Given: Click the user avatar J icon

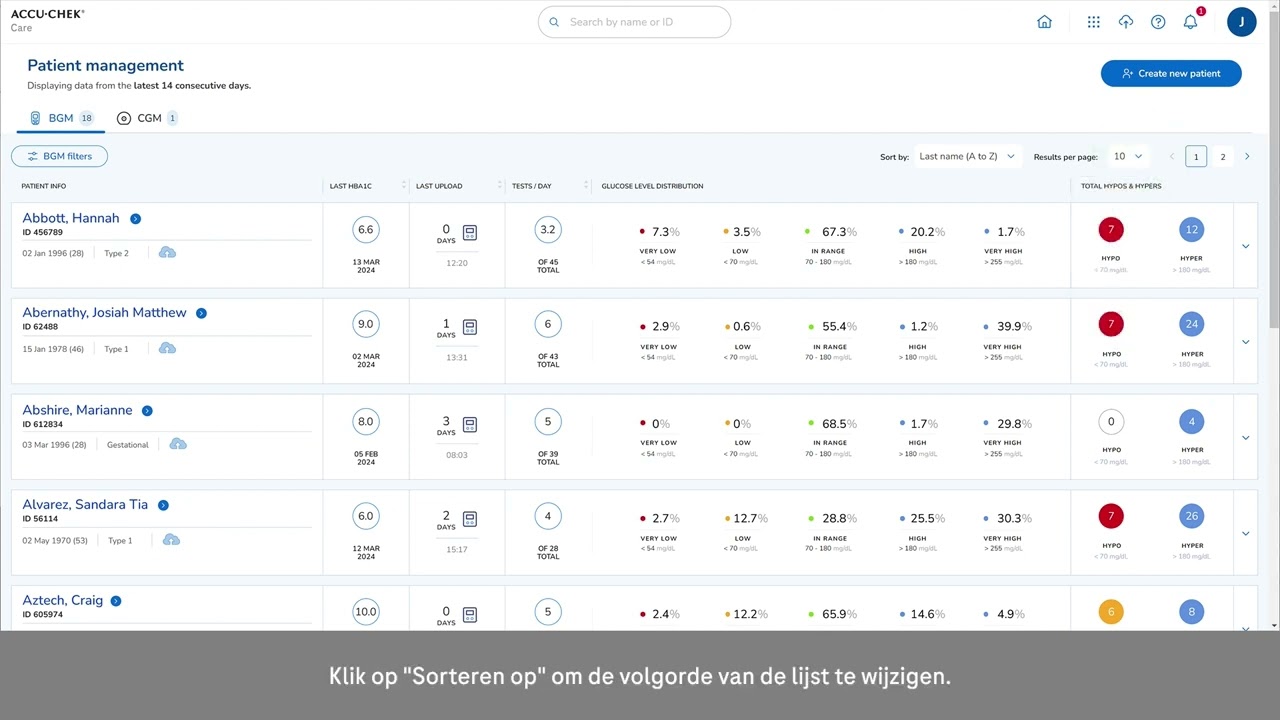Looking at the screenshot, I should click(x=1241, y=22).
